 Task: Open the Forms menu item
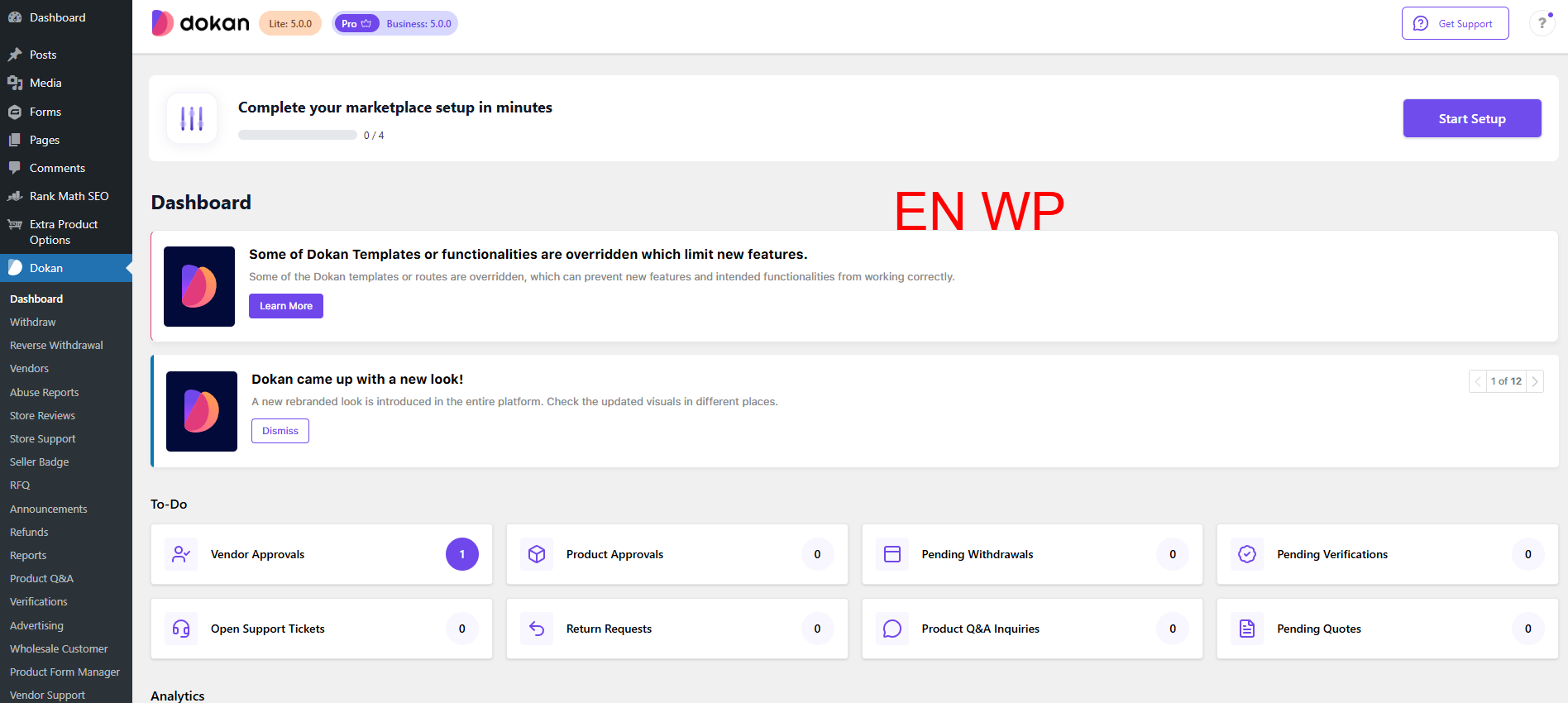(66, 112)
